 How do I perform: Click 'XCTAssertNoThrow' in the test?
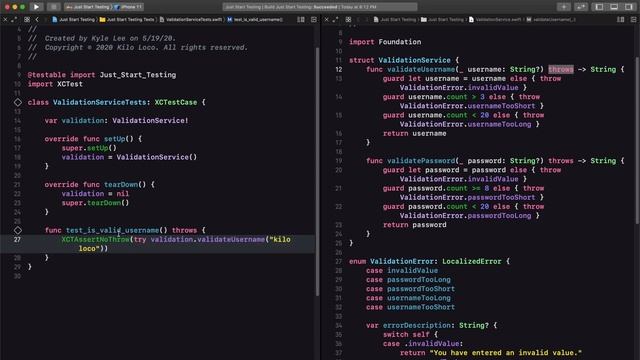pyautogui.click(x=96, y=240)
